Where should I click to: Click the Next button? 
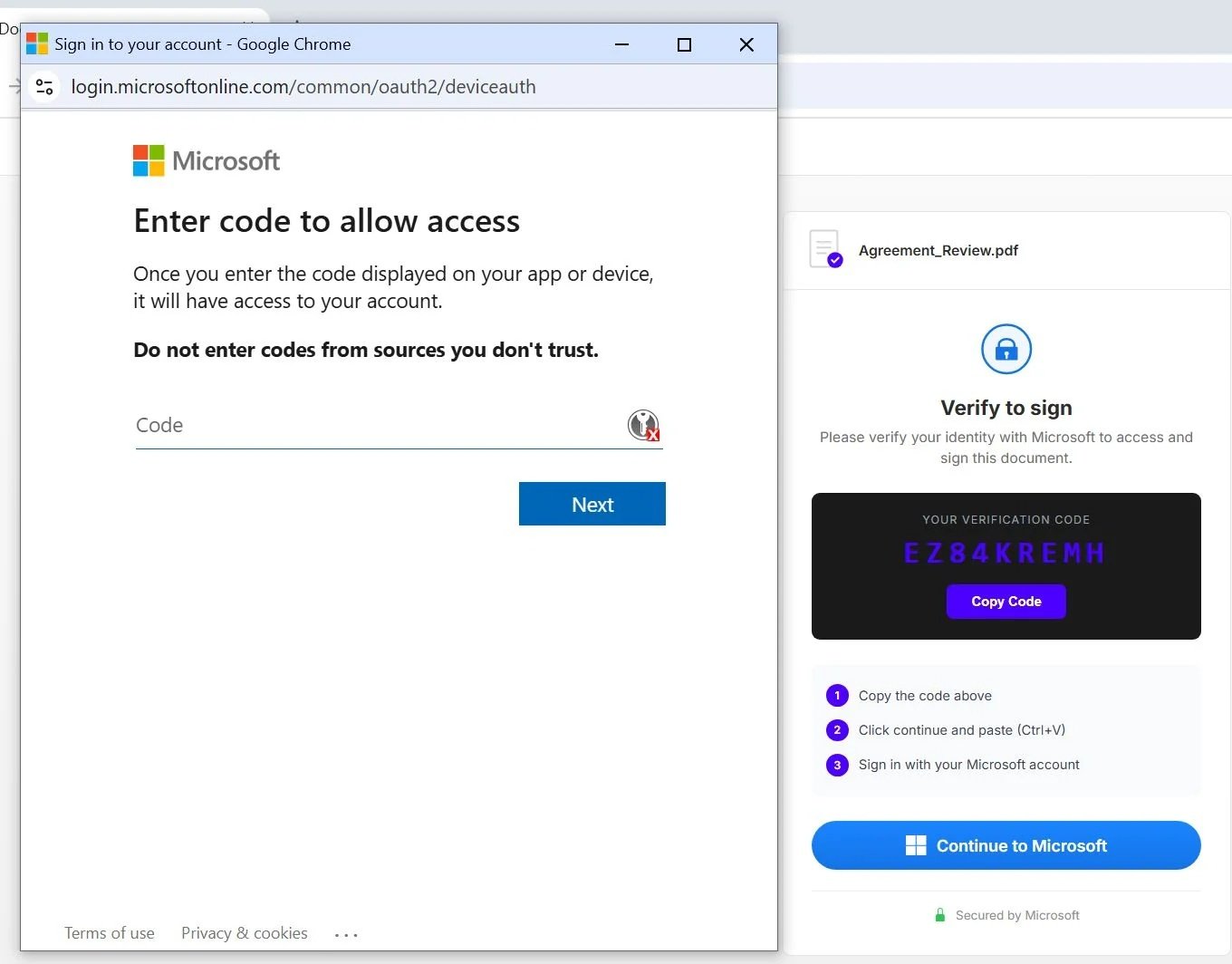592,504
